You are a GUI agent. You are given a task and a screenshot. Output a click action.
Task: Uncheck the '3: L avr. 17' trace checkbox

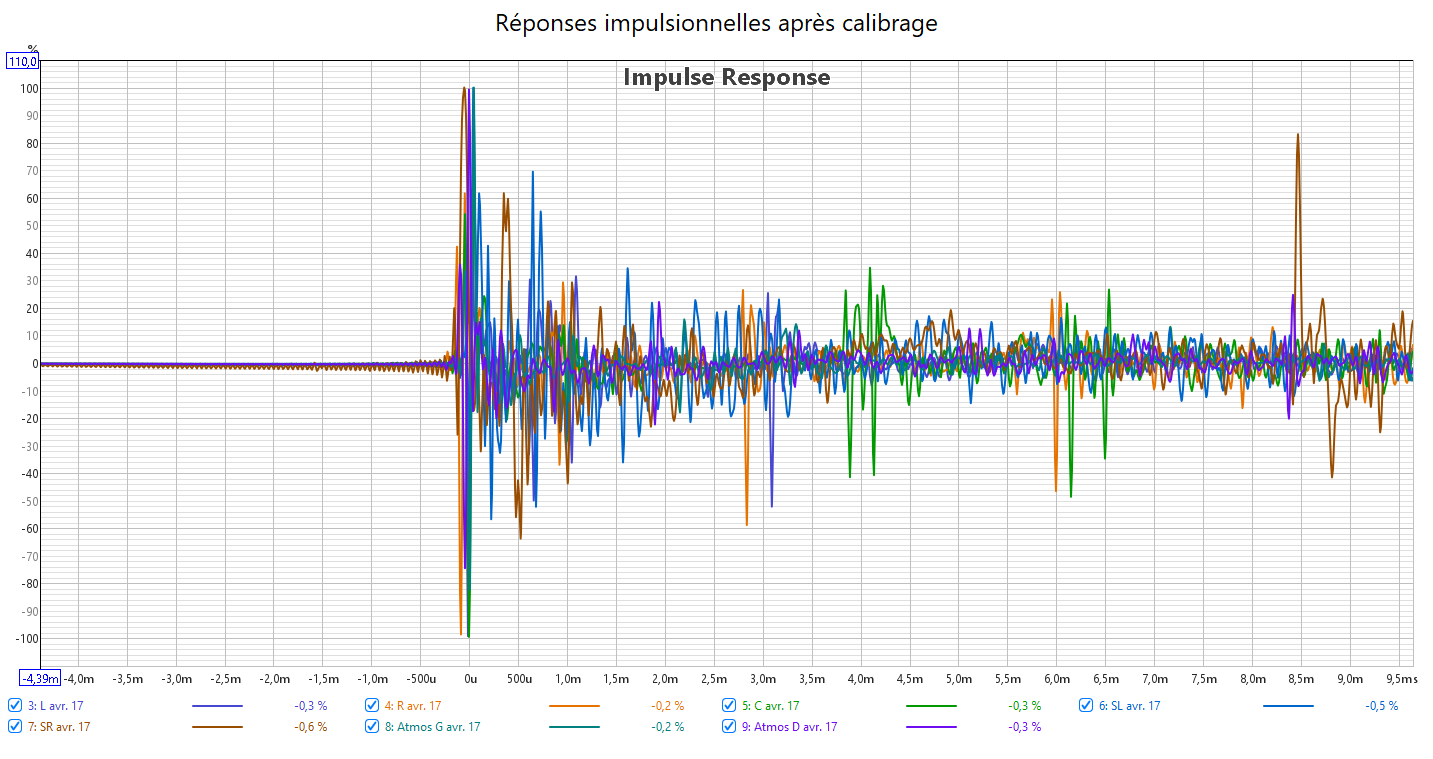[x=15, y=706]
